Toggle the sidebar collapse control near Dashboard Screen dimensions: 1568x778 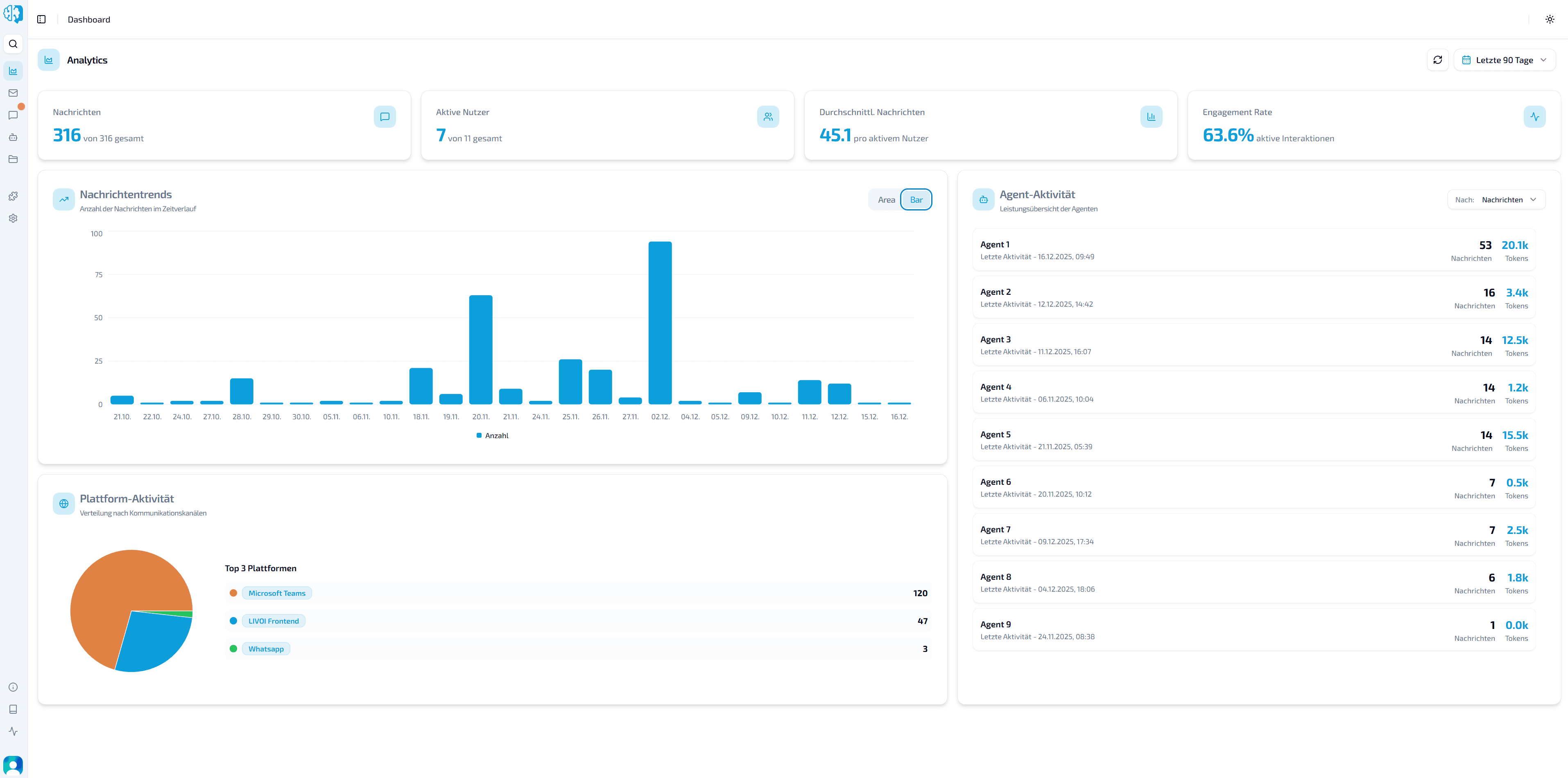click(41, 19)
